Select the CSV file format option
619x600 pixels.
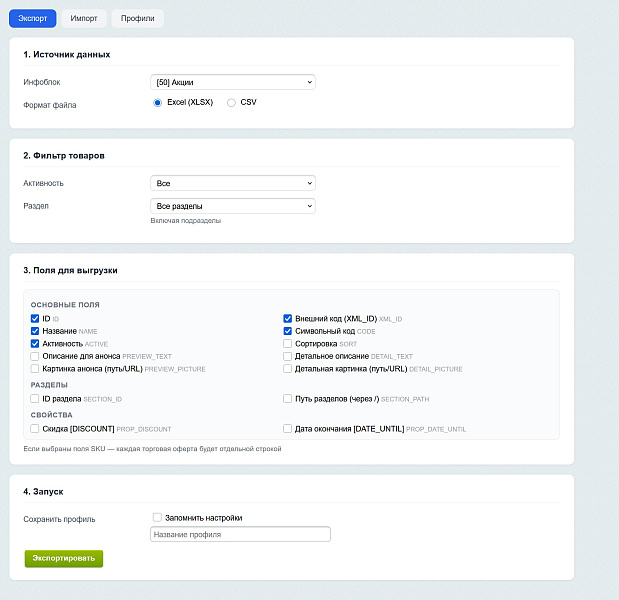(x=231, y=103)
